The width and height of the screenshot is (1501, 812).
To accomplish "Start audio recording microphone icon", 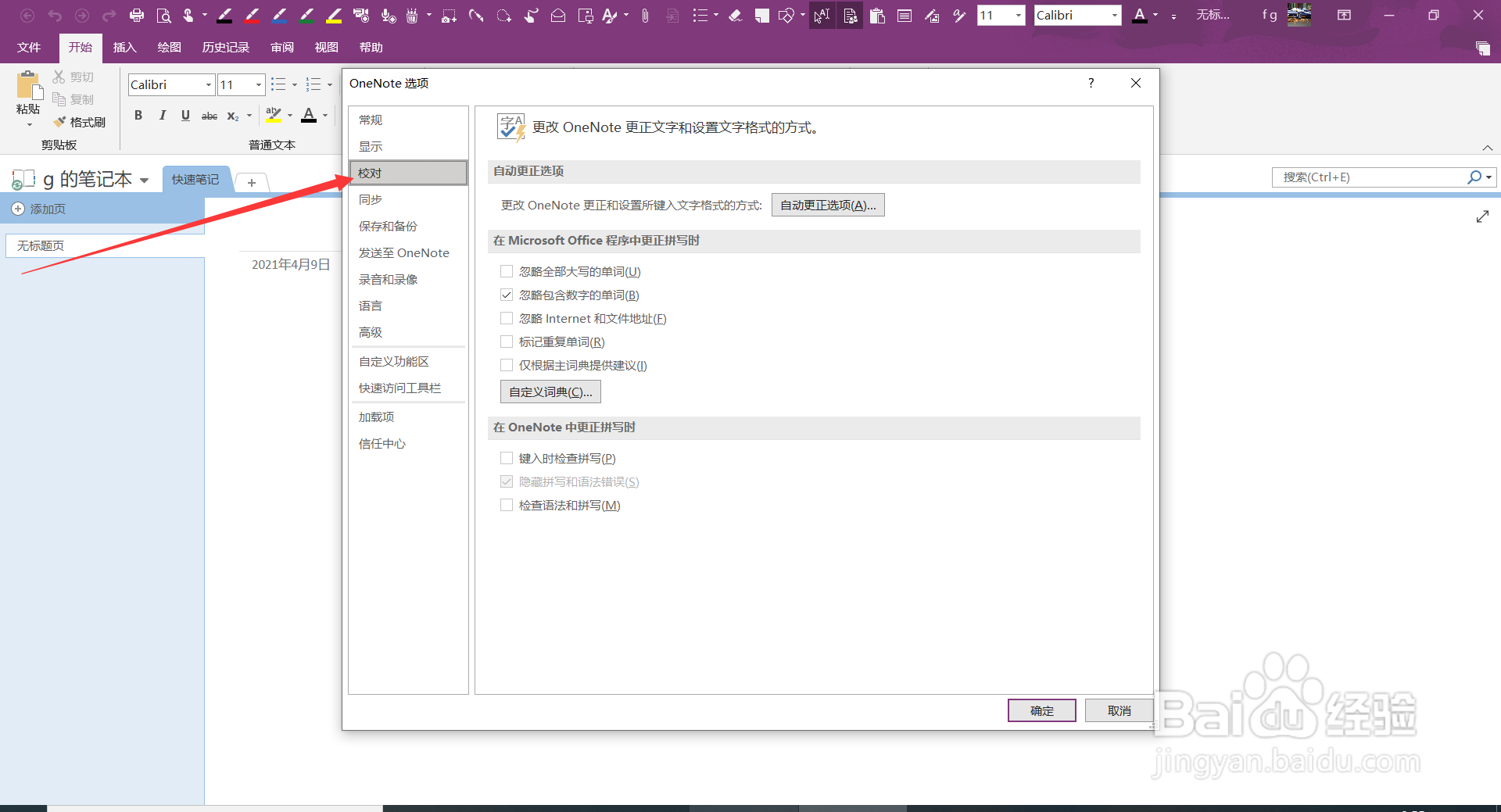I will pos(388,15).
